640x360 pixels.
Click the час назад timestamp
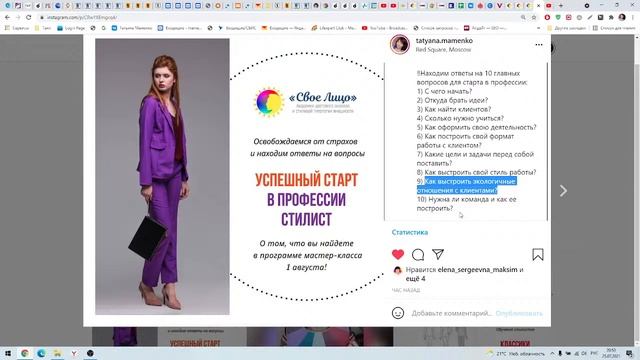coord(406,290)
